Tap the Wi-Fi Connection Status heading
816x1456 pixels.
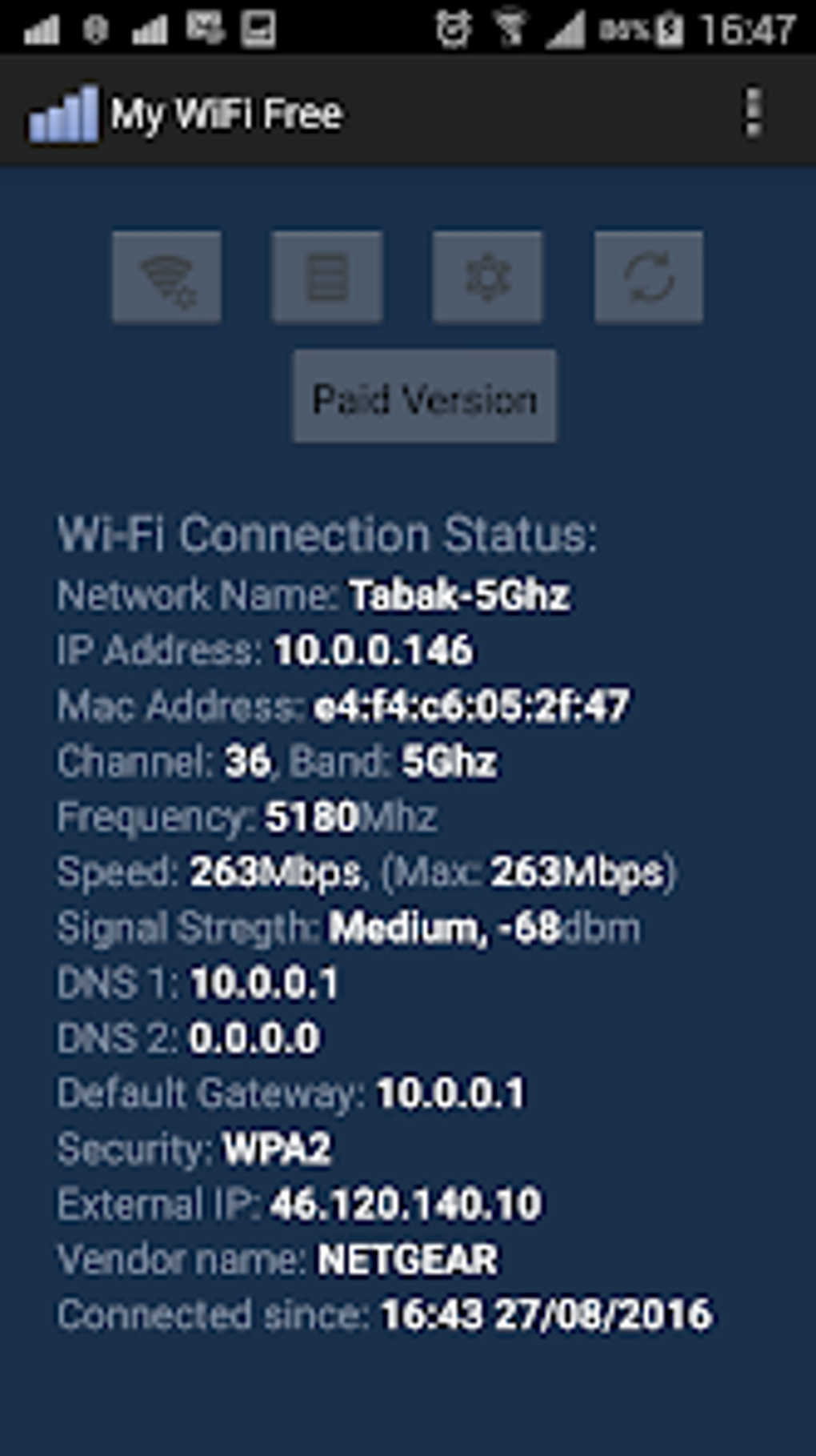pyautogui.click(x=326, y=535)
